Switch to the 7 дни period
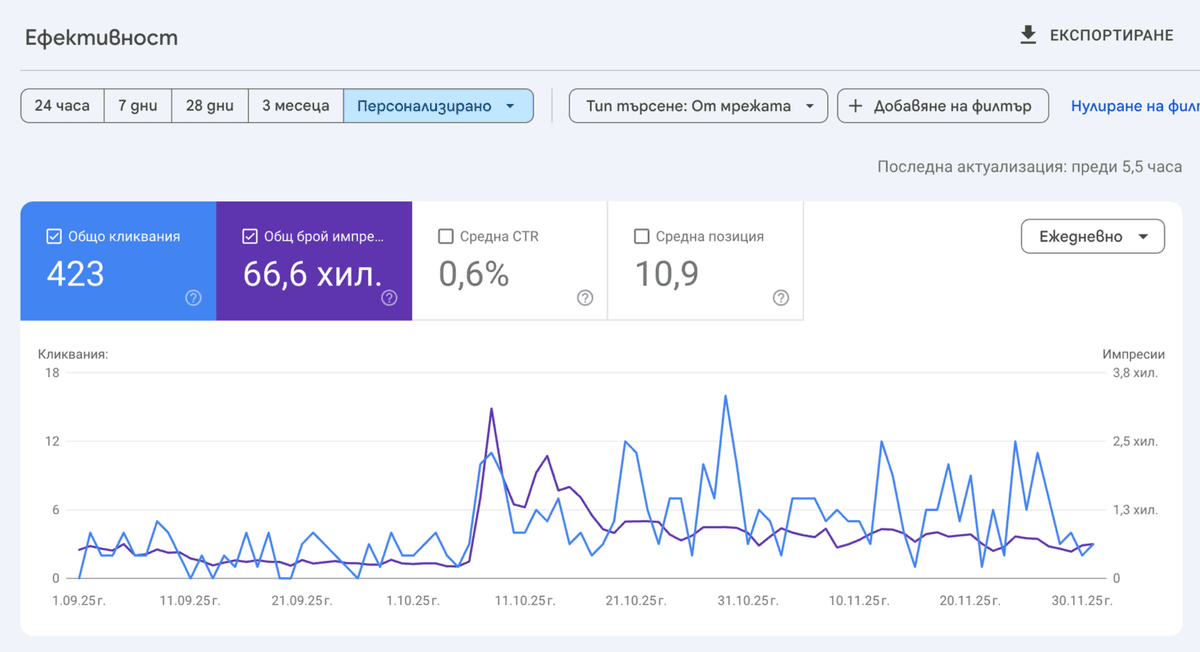Screen dimensions: 1200x652 (137, 105)
